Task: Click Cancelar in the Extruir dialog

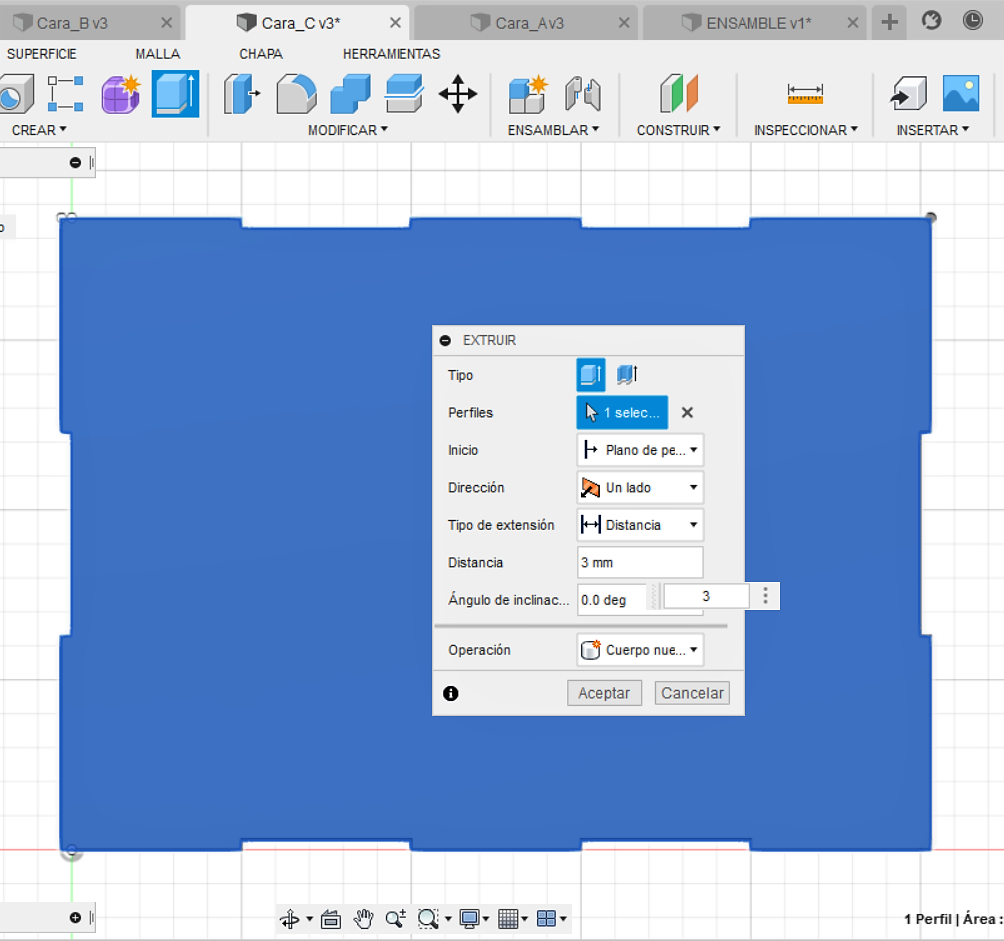Action: [x=692, y=693]
